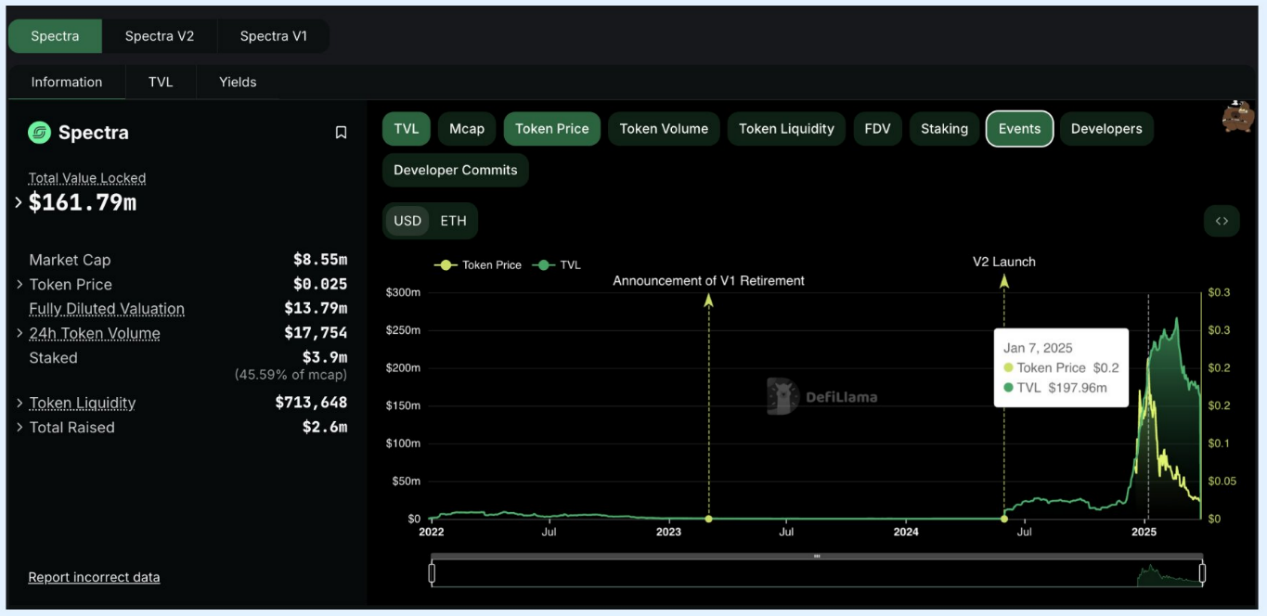The image size is (1267, 616).
Task: Switch to the Spectra V2 tab
Action: point(159,36)
